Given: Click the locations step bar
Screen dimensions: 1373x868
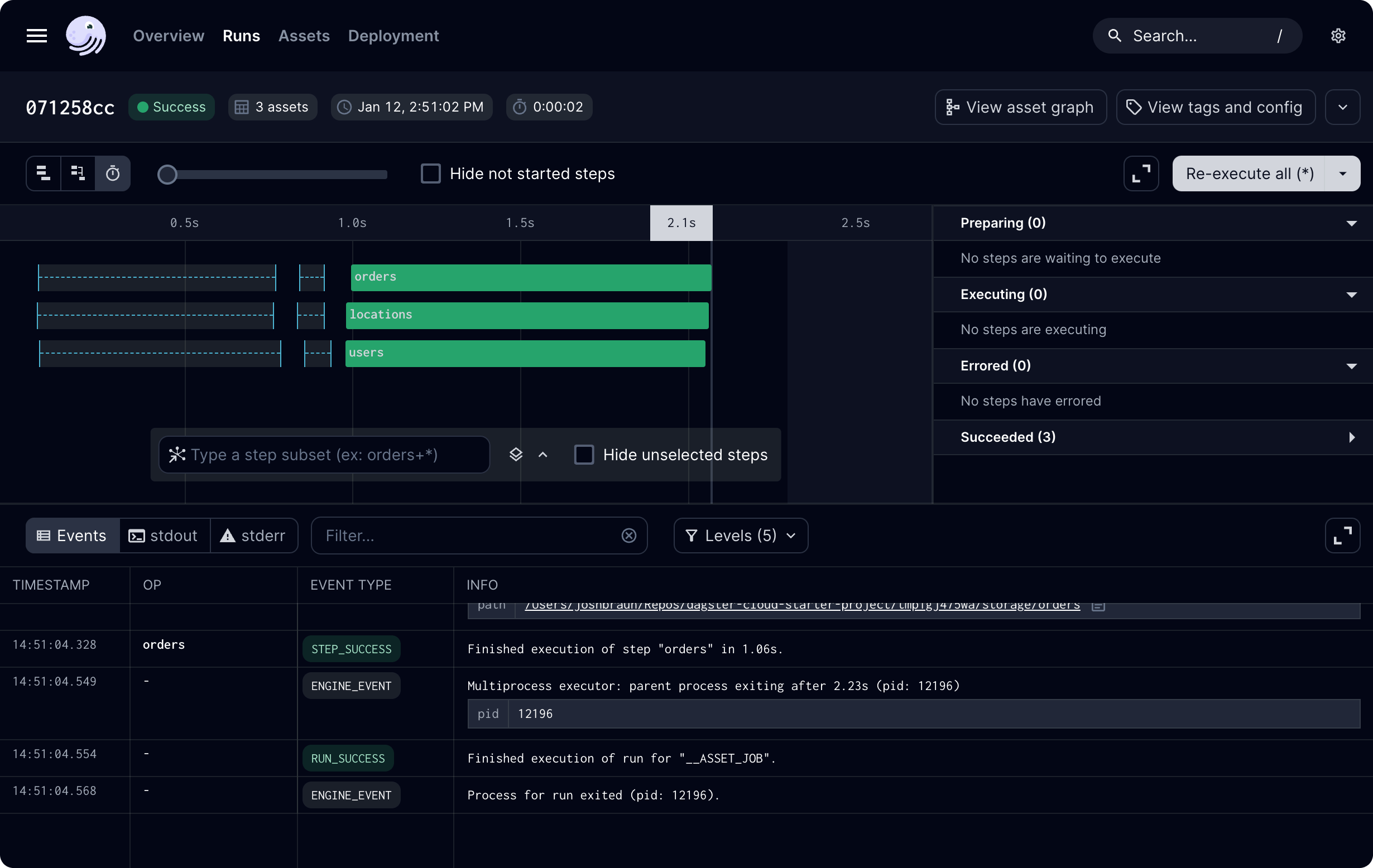Looking at the screenshot, I should [527, 315].
